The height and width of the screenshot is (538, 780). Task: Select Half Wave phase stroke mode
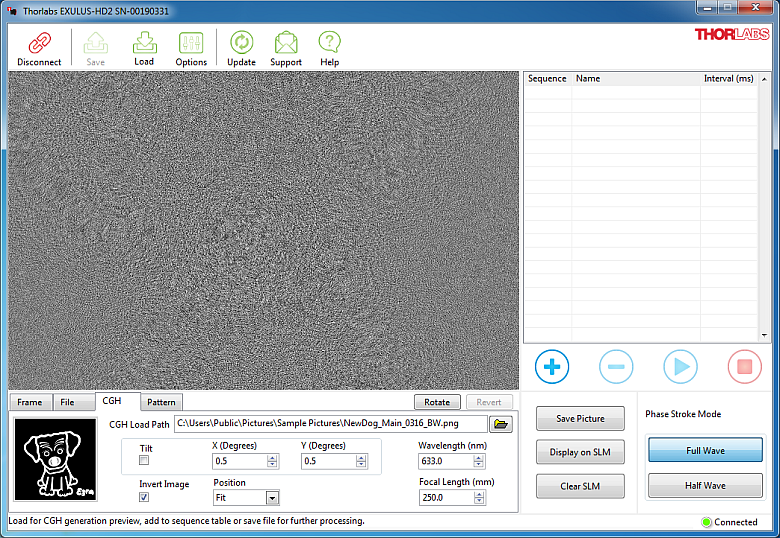(705, 486)
